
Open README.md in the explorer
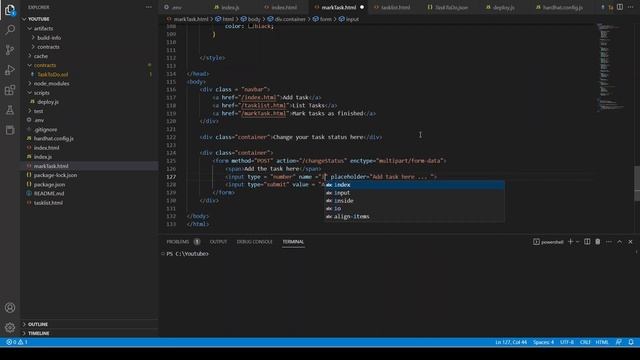point(49,193)
